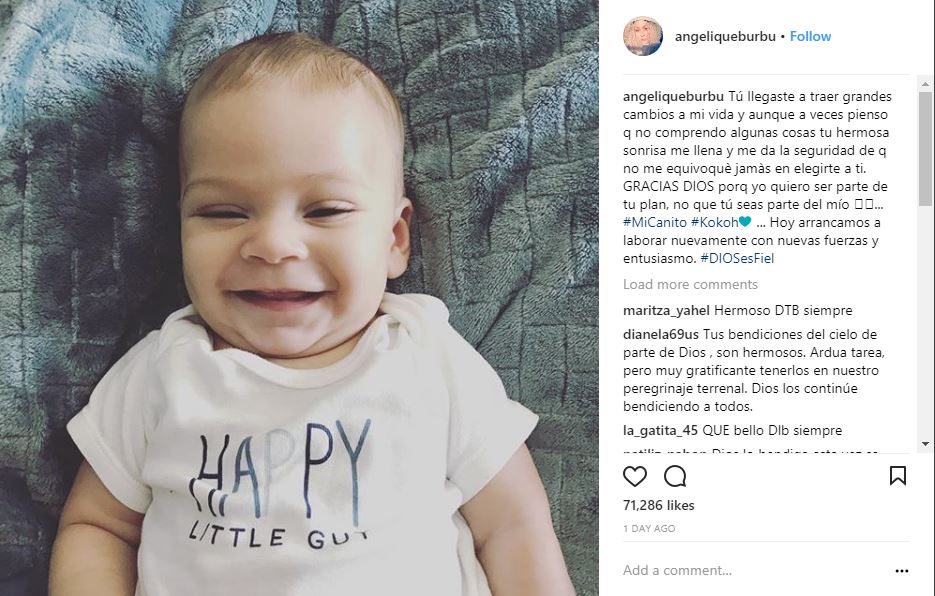Follow angeliqueburbu
This screenshot has width=935, height=596.
(810, 36)
